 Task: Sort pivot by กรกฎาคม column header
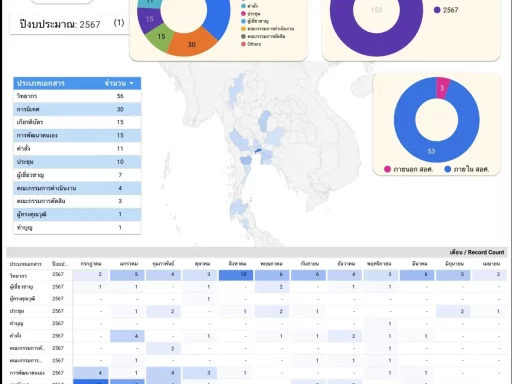coord(91,264)
